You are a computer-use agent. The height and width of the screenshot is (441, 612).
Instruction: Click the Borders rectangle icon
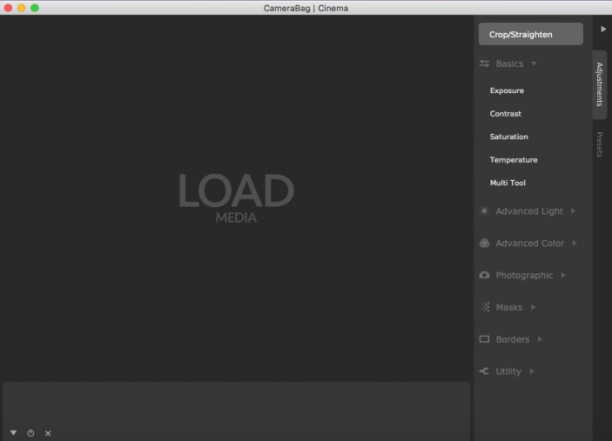(x=484, y=339)
